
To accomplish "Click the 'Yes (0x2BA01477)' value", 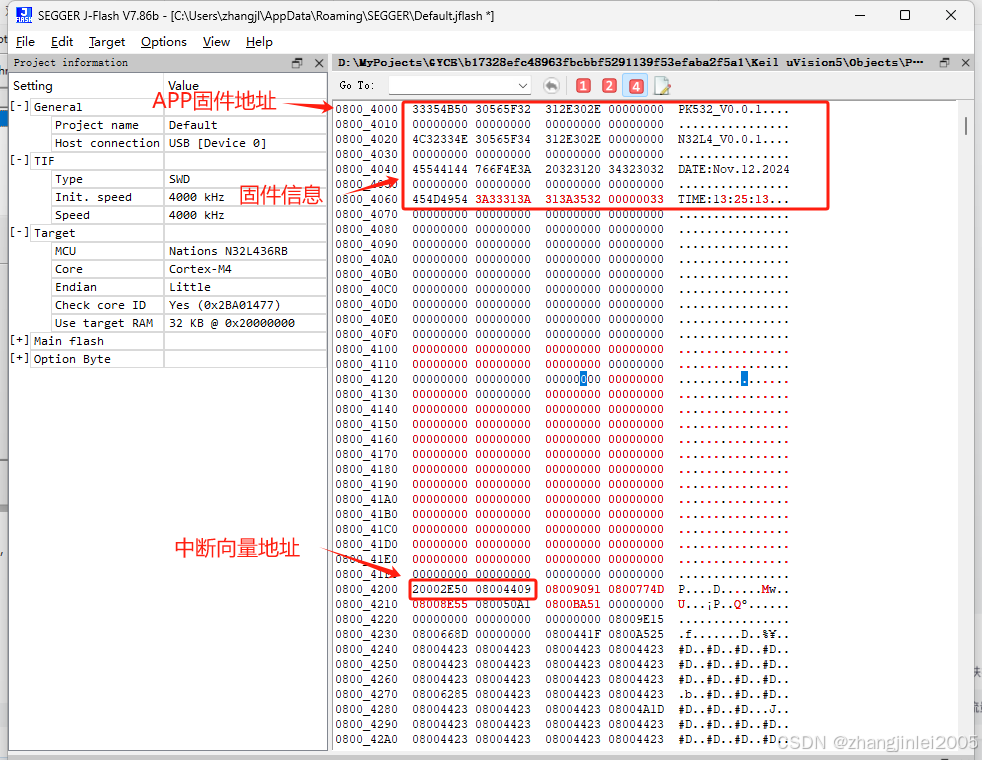I will click(x=224, y=305).
